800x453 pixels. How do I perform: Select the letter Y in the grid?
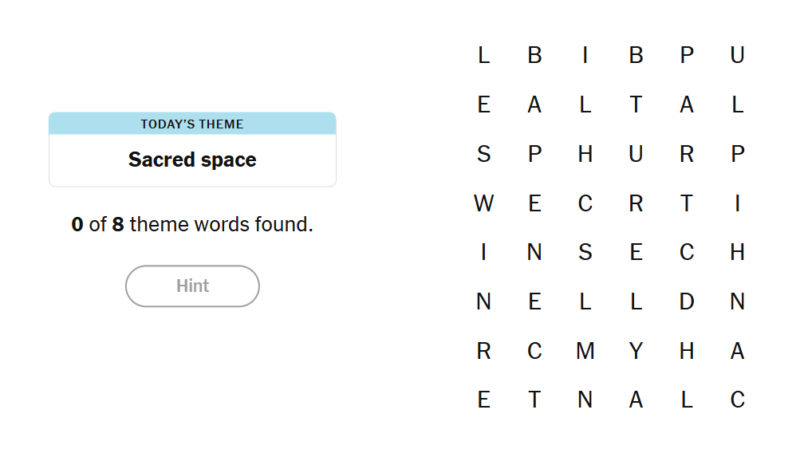click(636, 351)
